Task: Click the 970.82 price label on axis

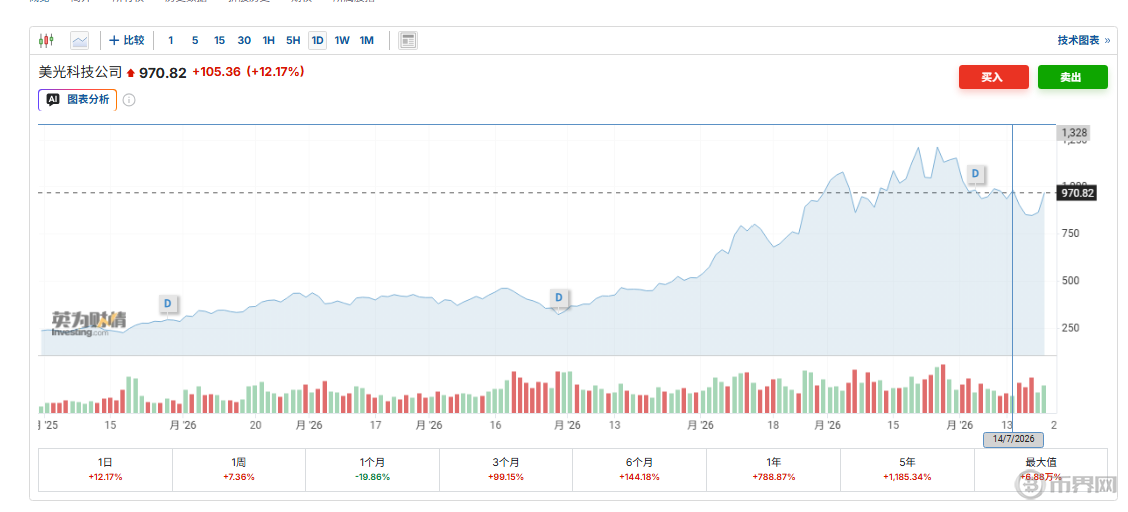Action: tap(1076, 193)
